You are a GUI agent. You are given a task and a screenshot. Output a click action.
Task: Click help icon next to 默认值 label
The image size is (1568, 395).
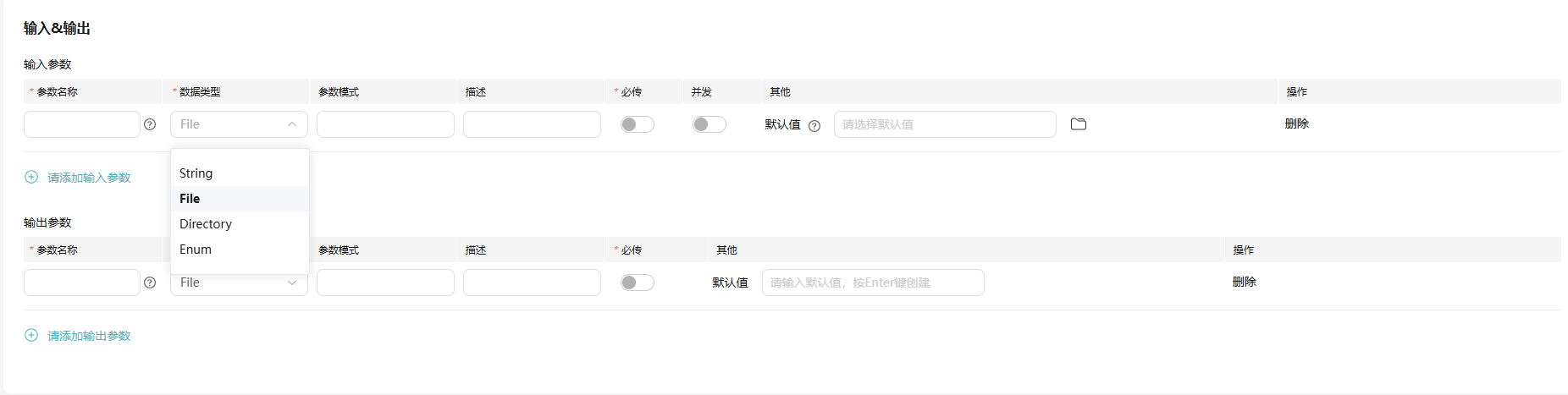pyautogui.click(x=814, y=125)
